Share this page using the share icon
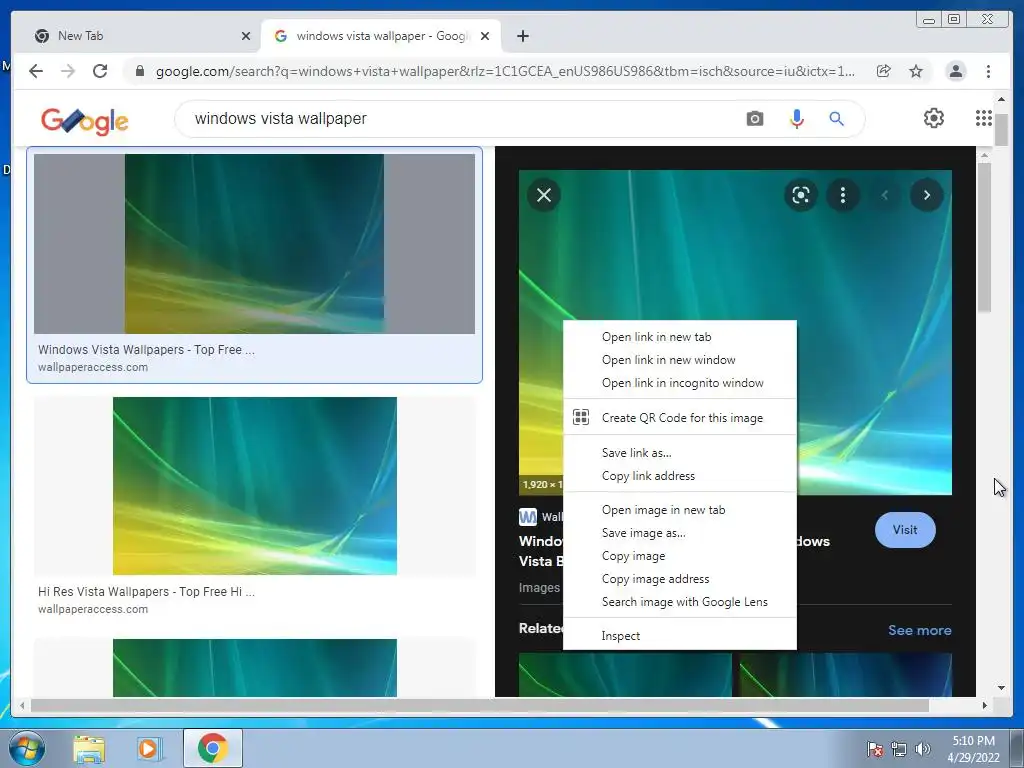Image resolution: width=1024 pixels, height=768 pixels. click(884, 71)
